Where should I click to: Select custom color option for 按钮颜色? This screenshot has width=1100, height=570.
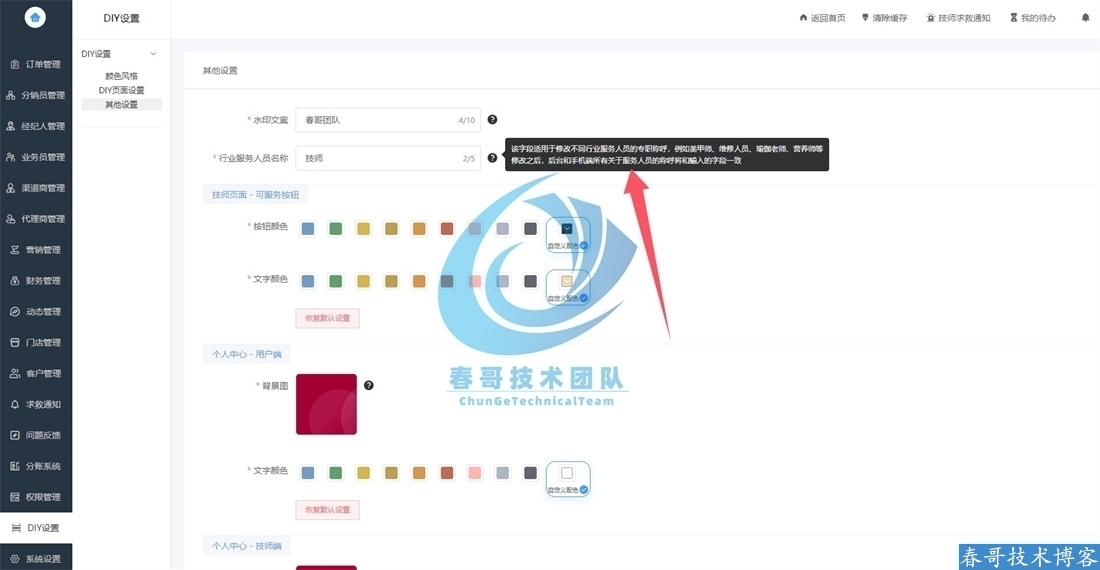pos(567,233)
